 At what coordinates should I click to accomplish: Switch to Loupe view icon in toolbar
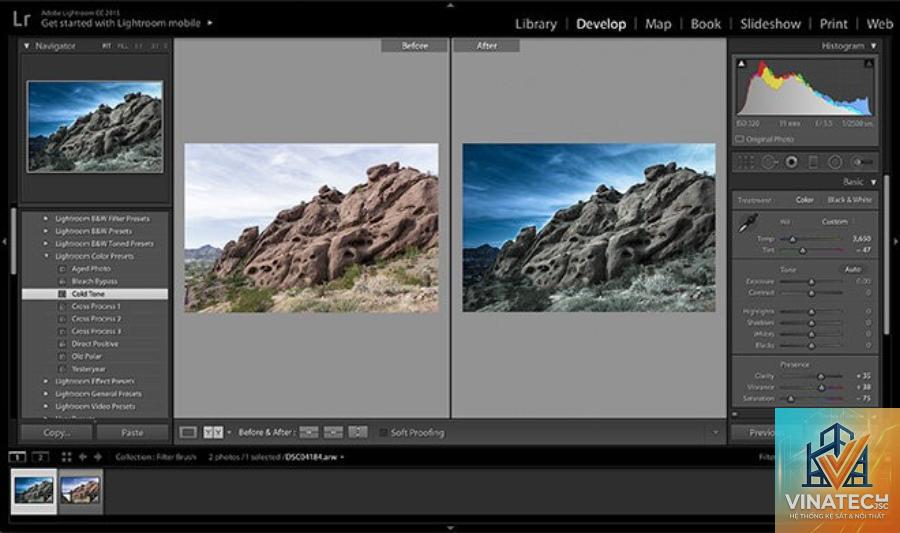coord(188,432)
